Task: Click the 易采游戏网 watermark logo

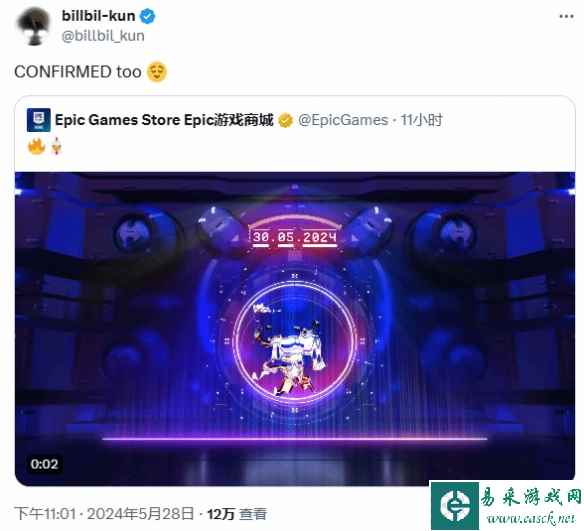Action: point(507,505)
